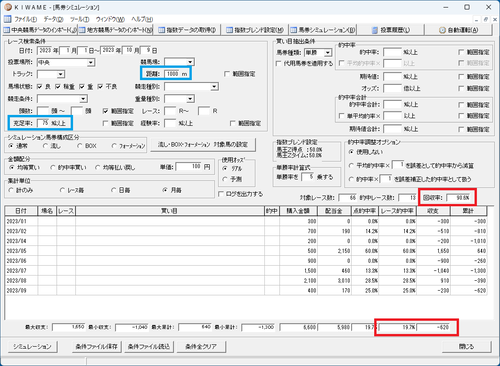The height and width of the screenshot is (366, 500).
Task: Open 指数ブレンド設定 toolbar icon
Action: (x=230, y=30)
